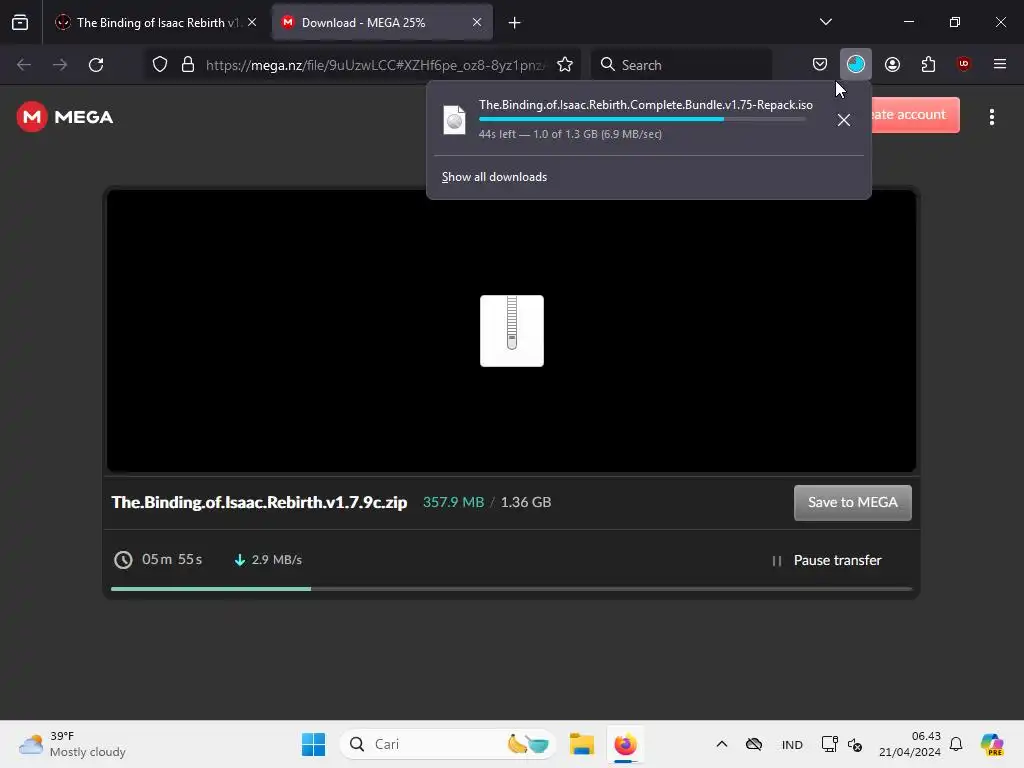This screenshot has width=1024, height=768.
Task: Open Firefox application hamburger menu
Action: pos(999,64)
